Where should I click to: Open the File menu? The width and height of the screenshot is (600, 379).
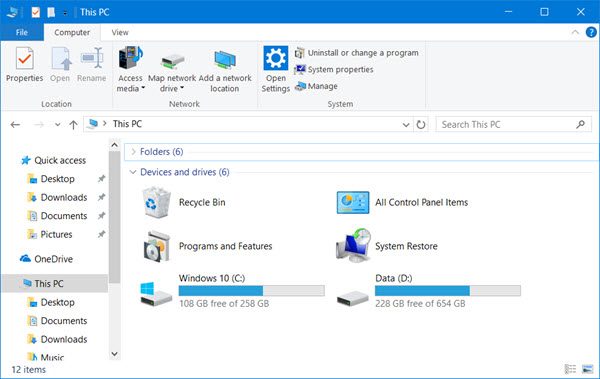click(x=22, y=33)
